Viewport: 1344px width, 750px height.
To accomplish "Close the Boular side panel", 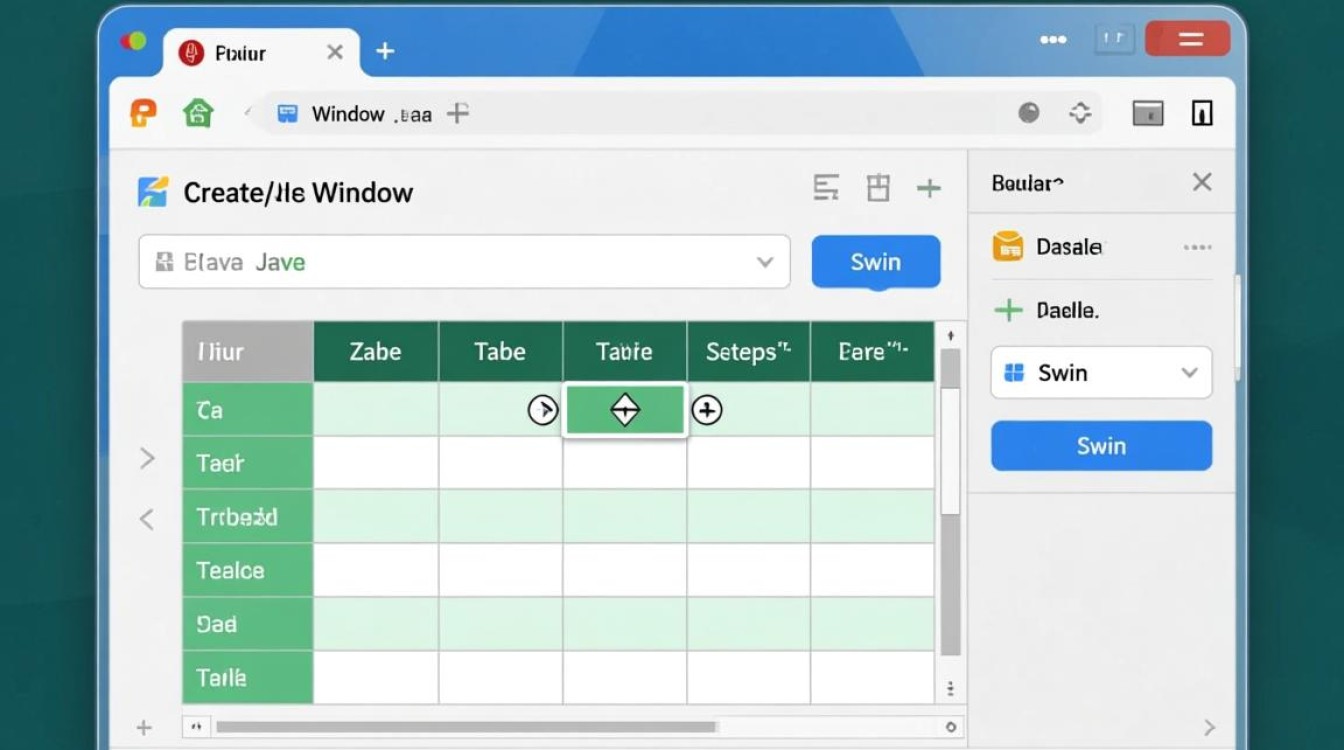I will pos(1202,182).
